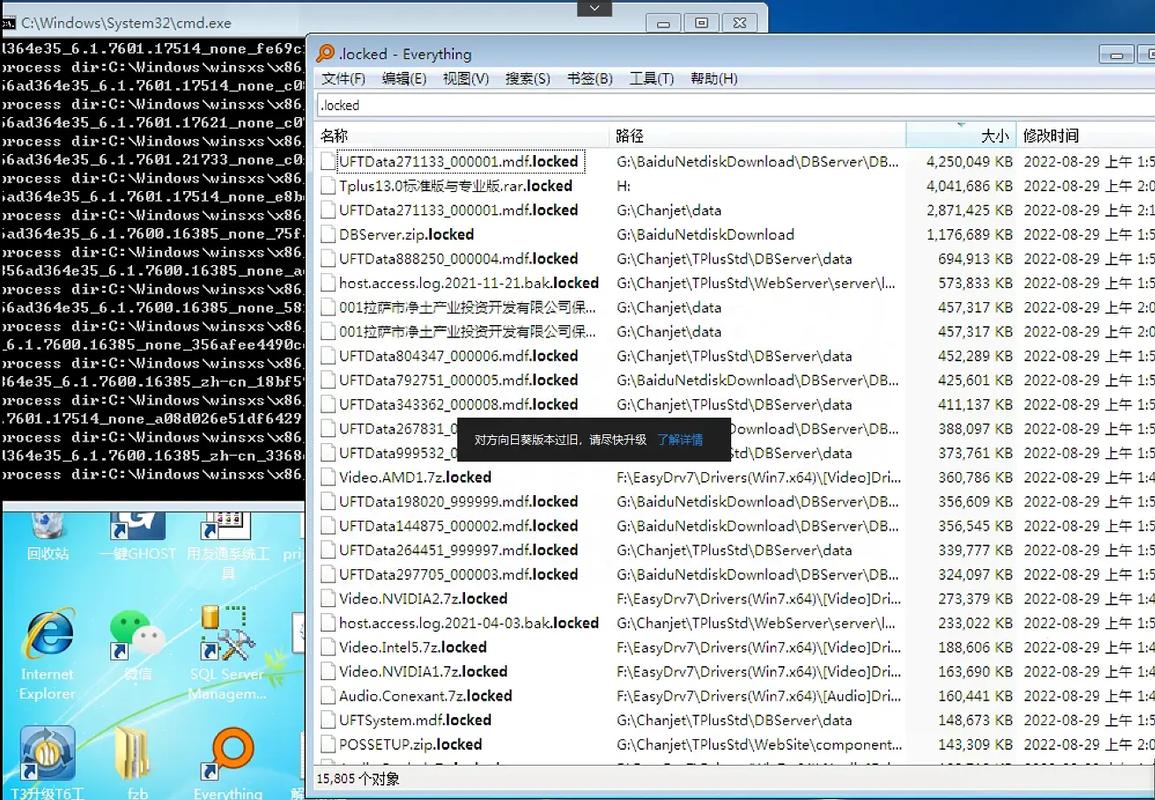The height and width of the screenshot is (800, 1155).
Task: Select file Video.AMD1.7z.locked
Action: (415, 477)
